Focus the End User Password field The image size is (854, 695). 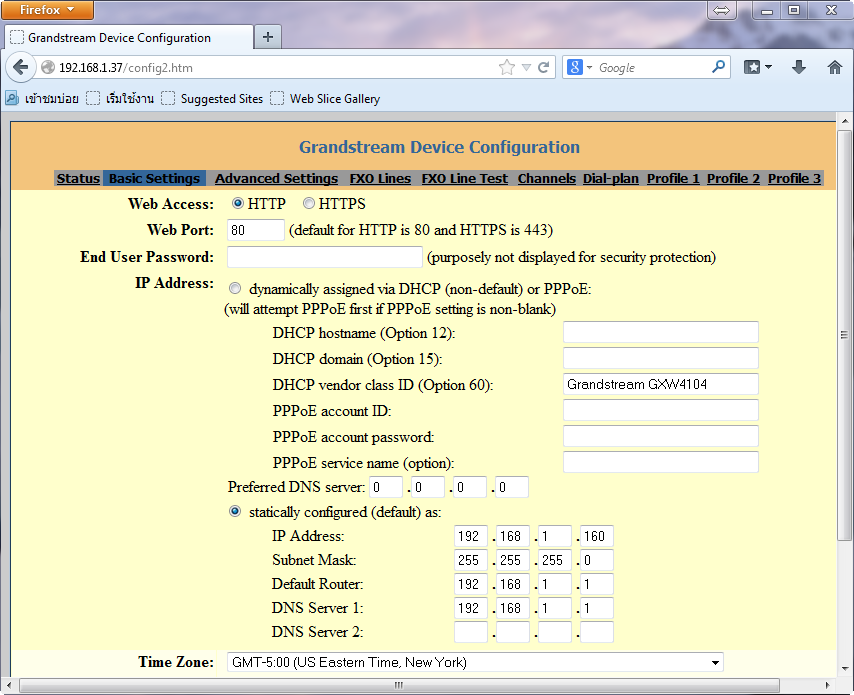pyautogui.click(x=325, y=257)
